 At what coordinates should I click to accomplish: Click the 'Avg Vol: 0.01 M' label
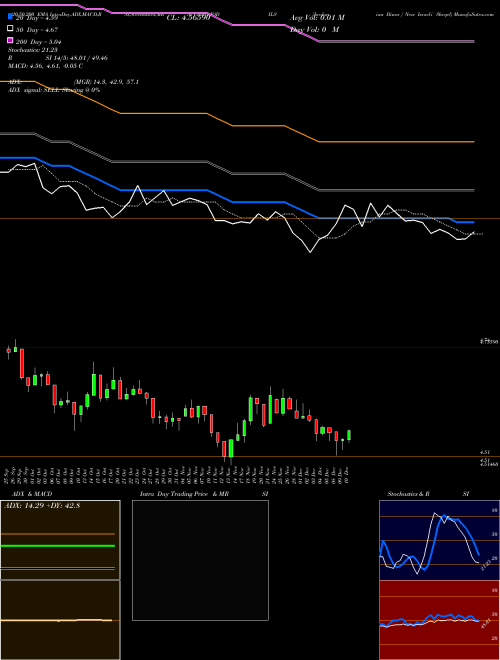pyautogui.click(x=317, y=18)
